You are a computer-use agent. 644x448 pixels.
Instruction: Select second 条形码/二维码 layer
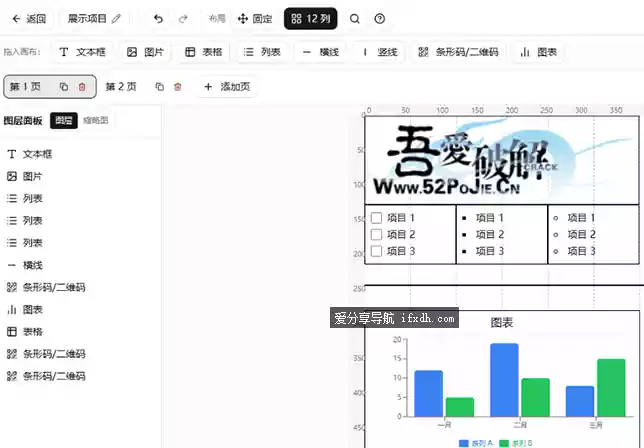coord(80,354)
